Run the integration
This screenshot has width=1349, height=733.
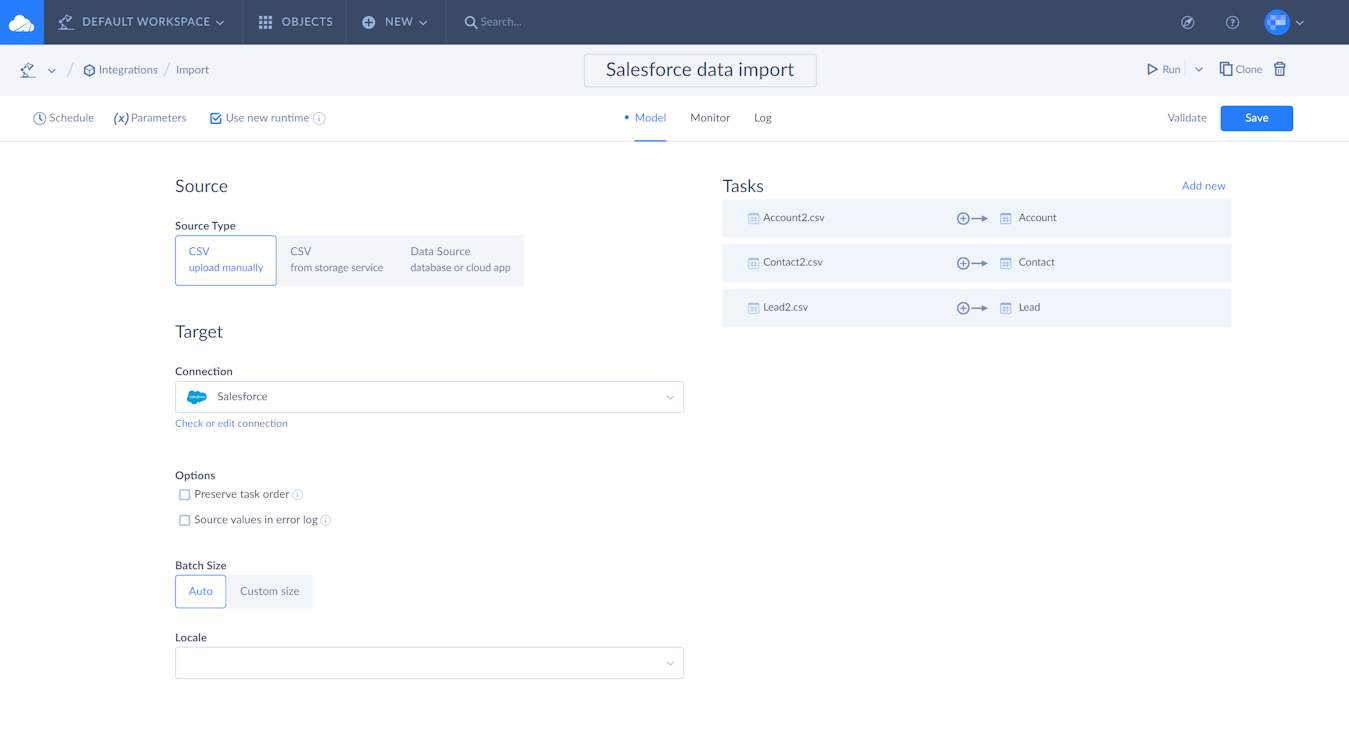[x=1163, y=69]
